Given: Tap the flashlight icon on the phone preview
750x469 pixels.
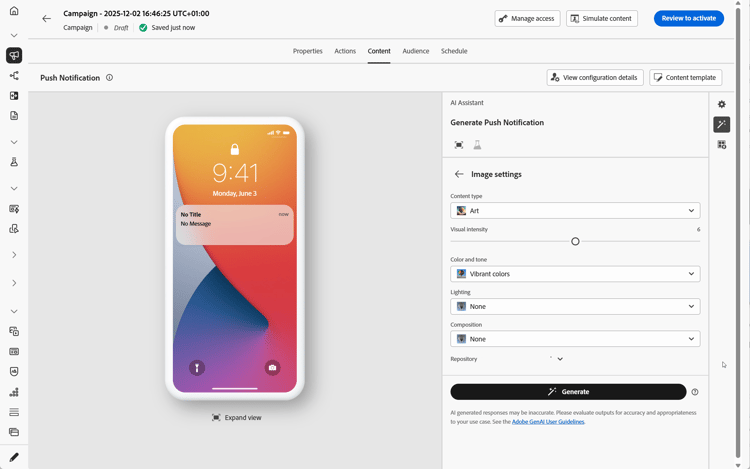Looking at the screenshot, I should 197,368.
